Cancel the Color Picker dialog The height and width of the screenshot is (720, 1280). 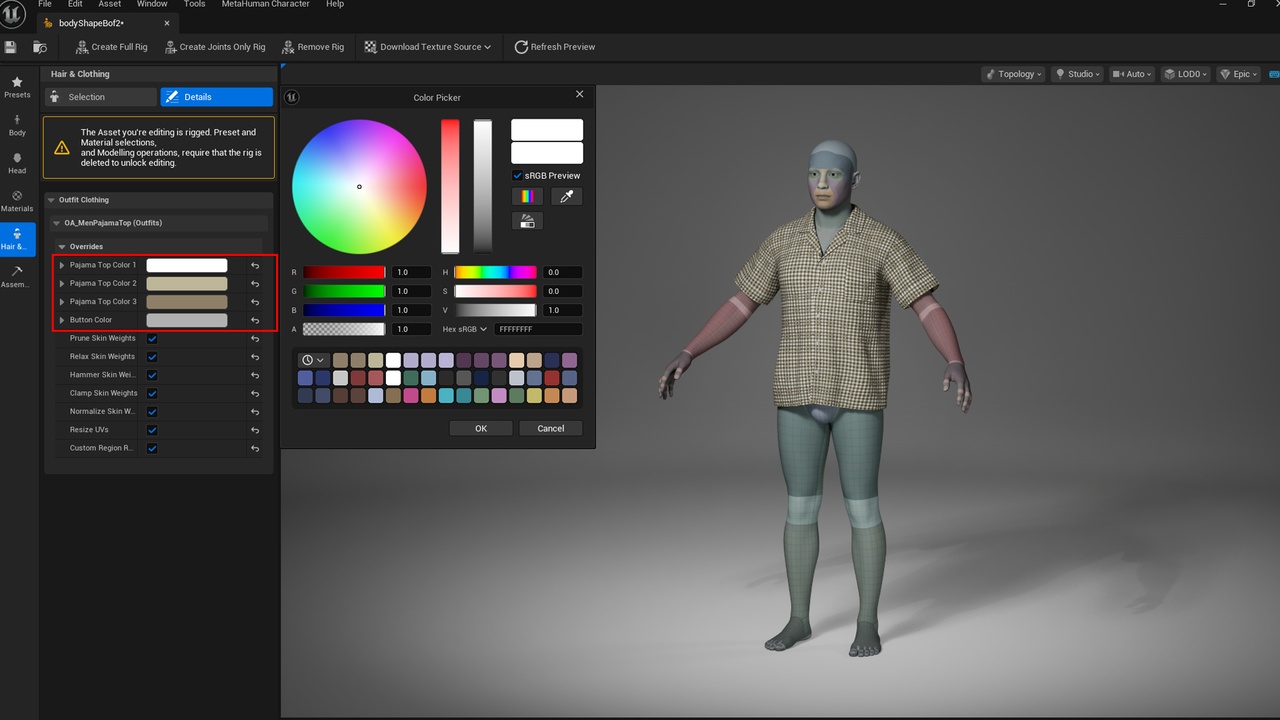point(551,428)
